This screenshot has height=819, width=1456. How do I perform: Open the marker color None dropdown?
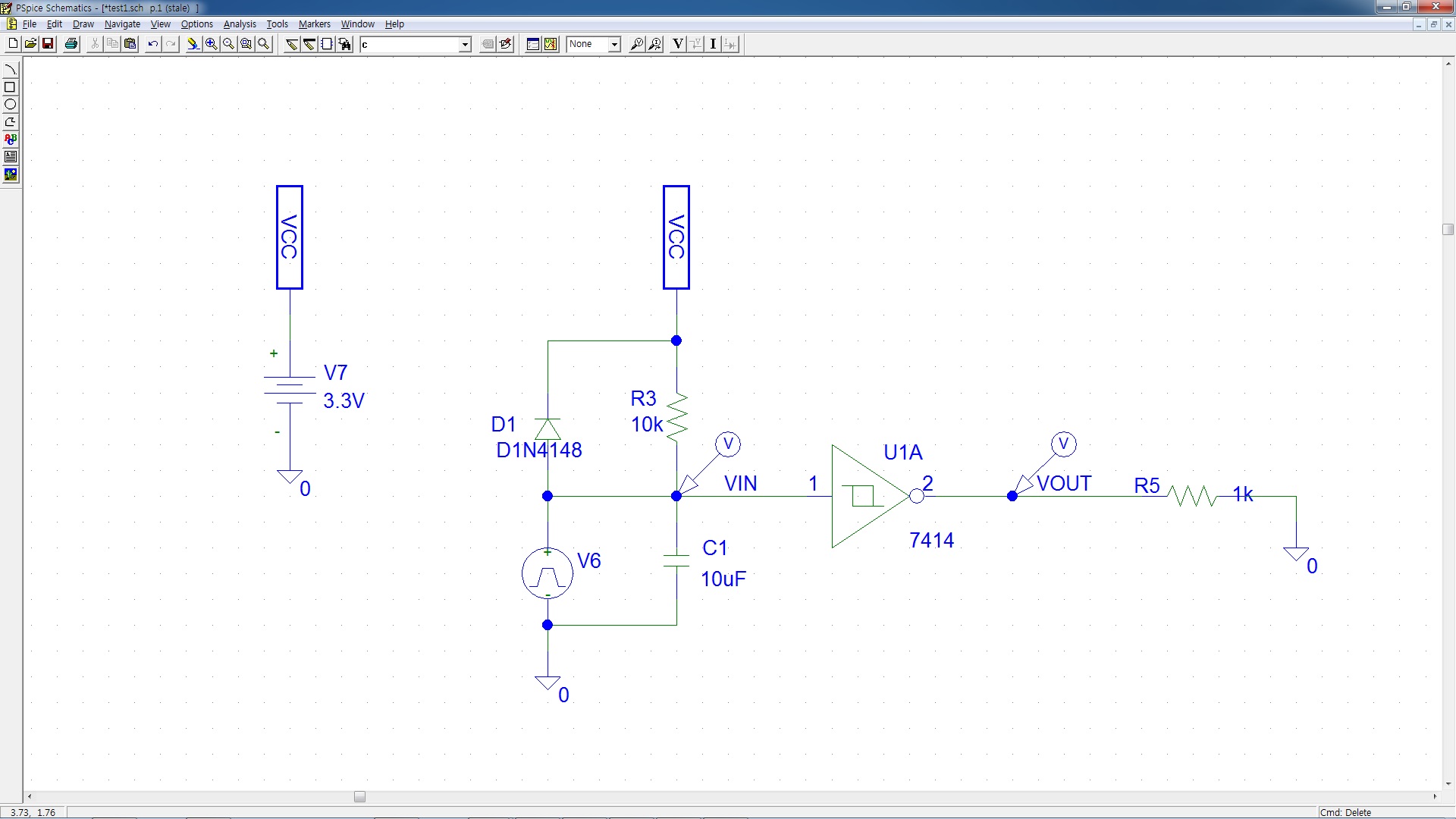tap(614, 45)
